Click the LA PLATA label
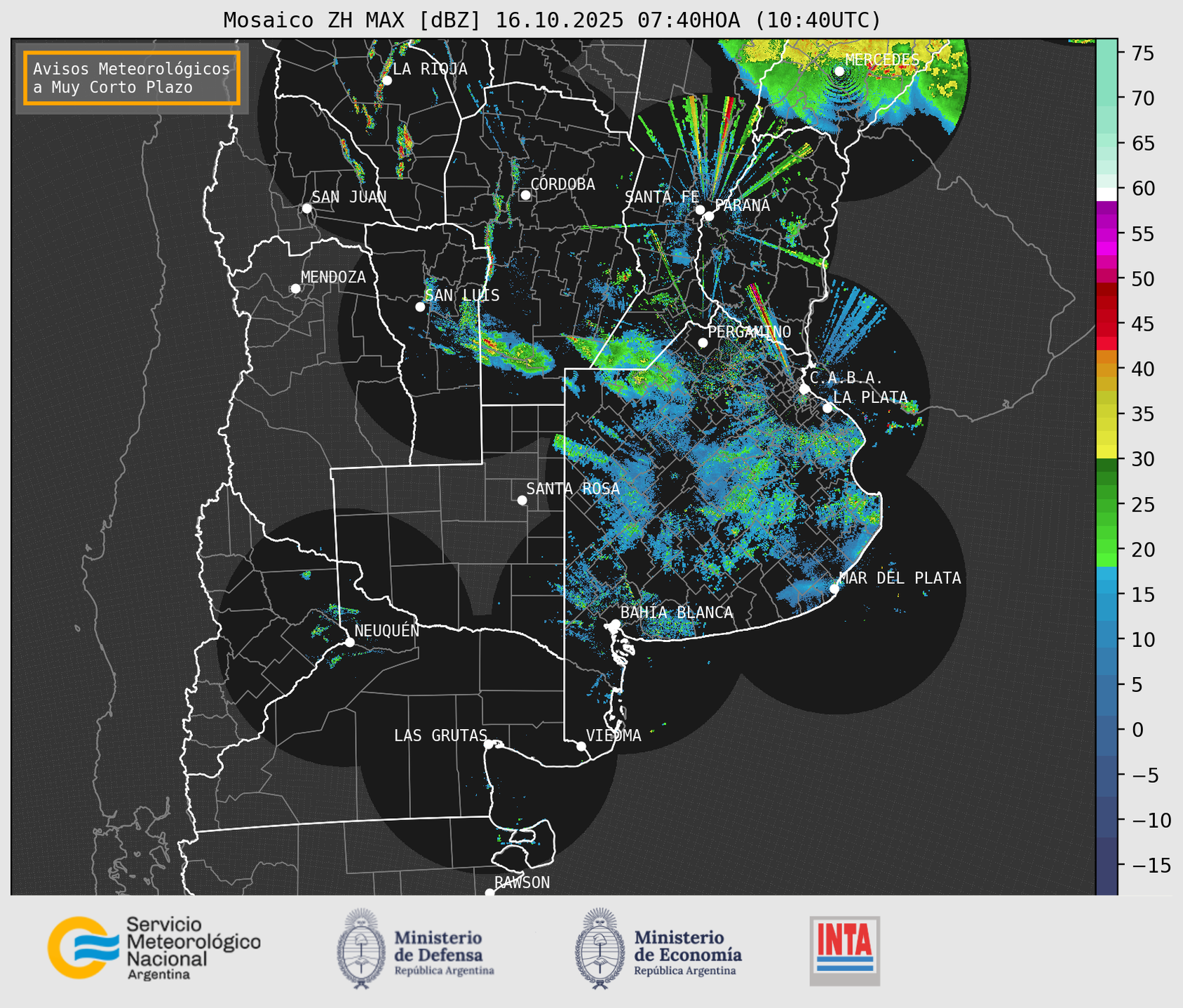Image resolution: width=1183 pixels, height=1008 pixels. click(x=870, y=397)
